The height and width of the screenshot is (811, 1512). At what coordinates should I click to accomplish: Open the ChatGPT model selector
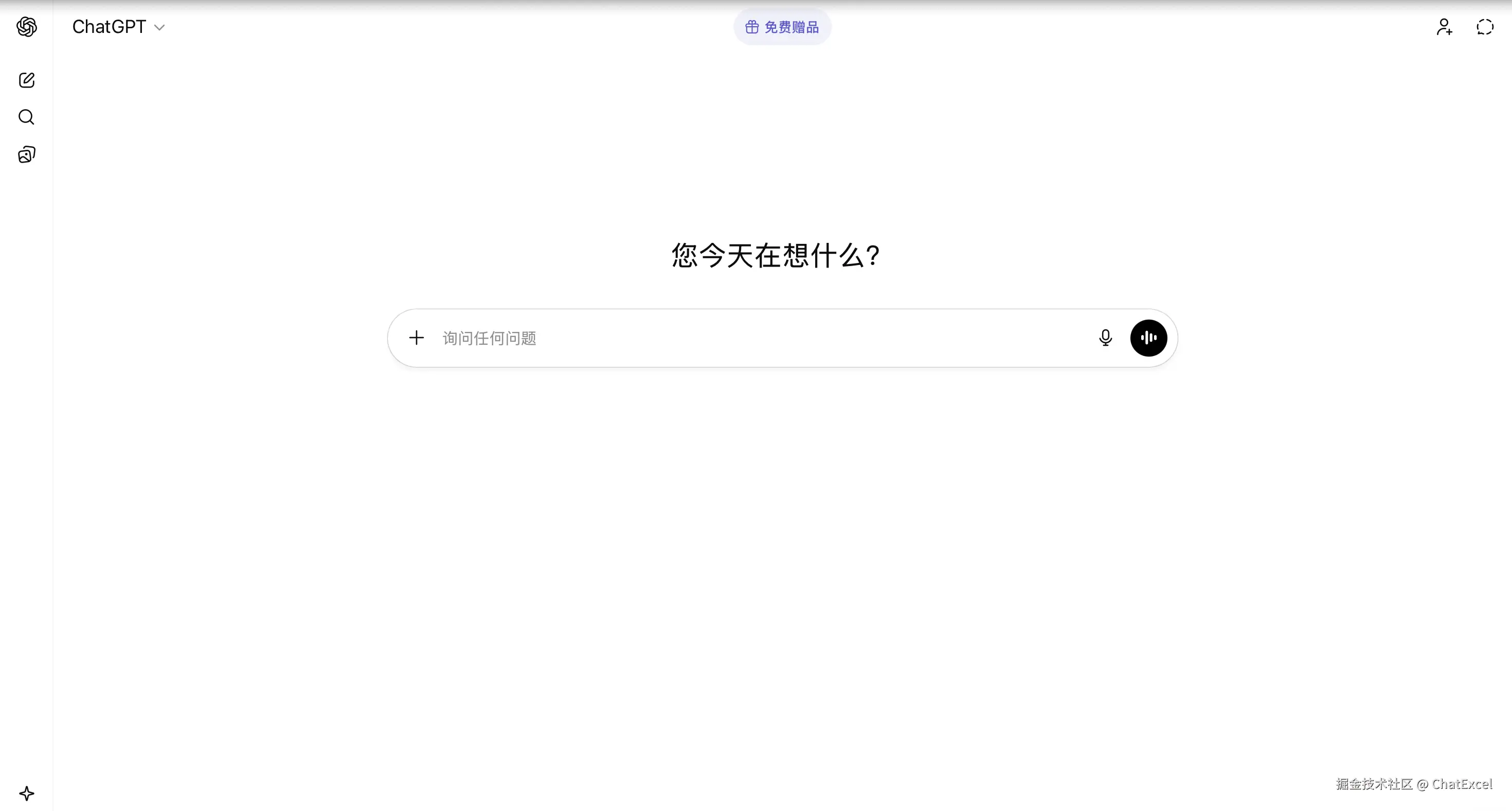tap(109, 27)
